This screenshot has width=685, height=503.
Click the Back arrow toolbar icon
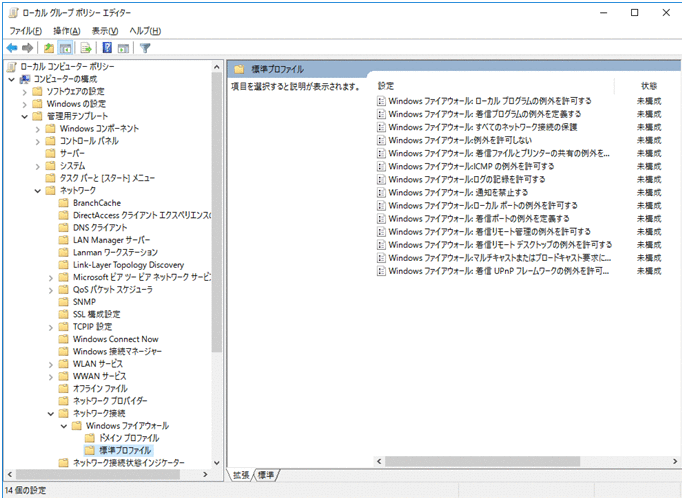[x=12, y=48]
